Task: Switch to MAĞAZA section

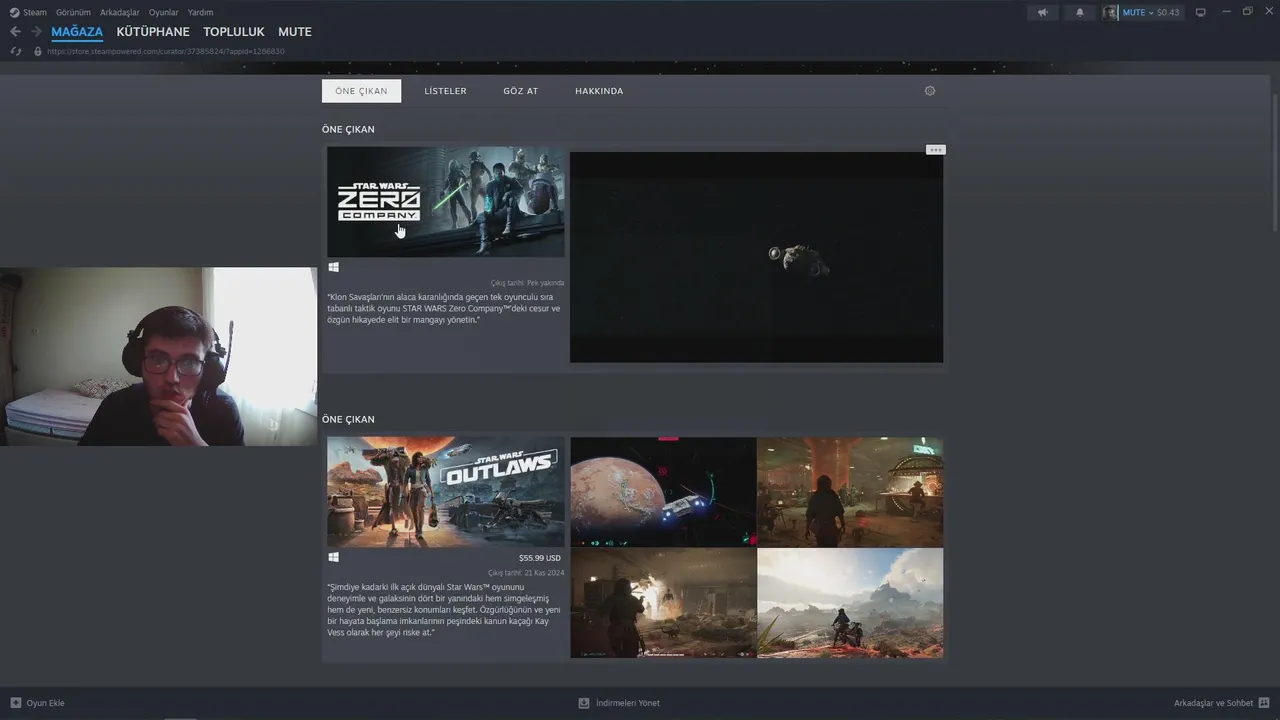Action: pyautogui.click(x=77, y=32)
